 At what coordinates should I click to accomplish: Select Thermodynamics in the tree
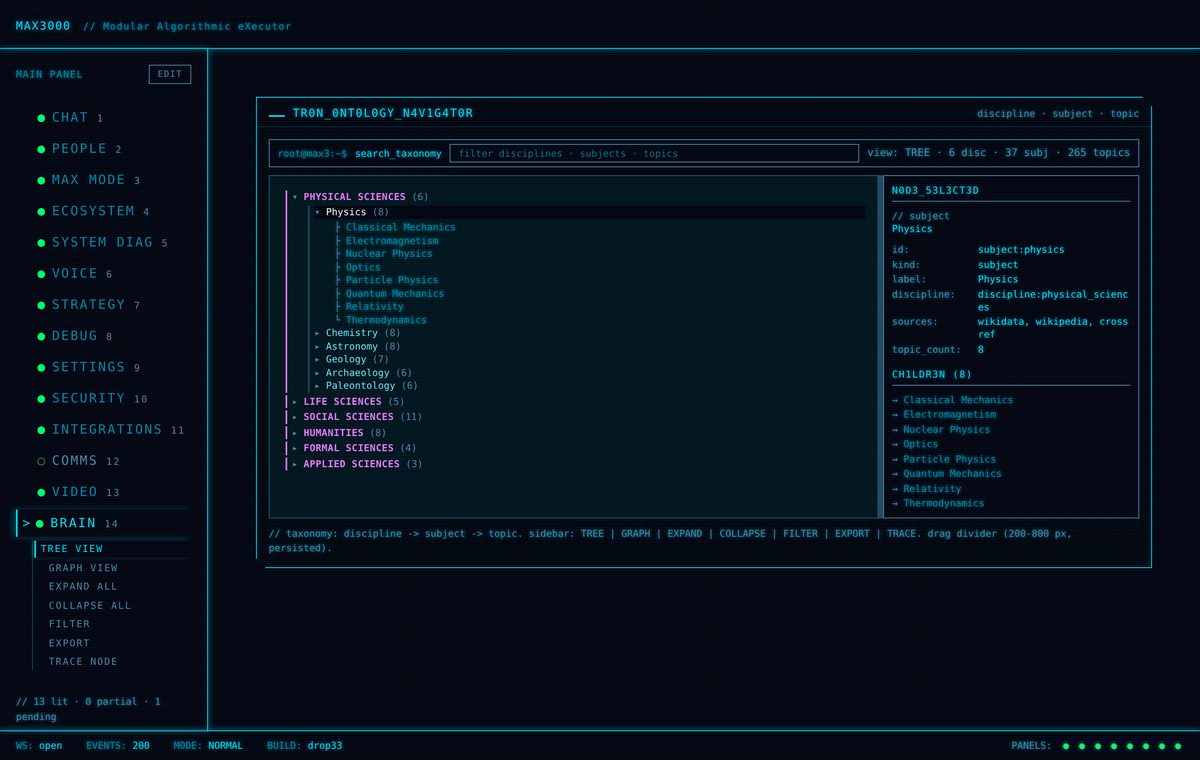click(385, 320)
